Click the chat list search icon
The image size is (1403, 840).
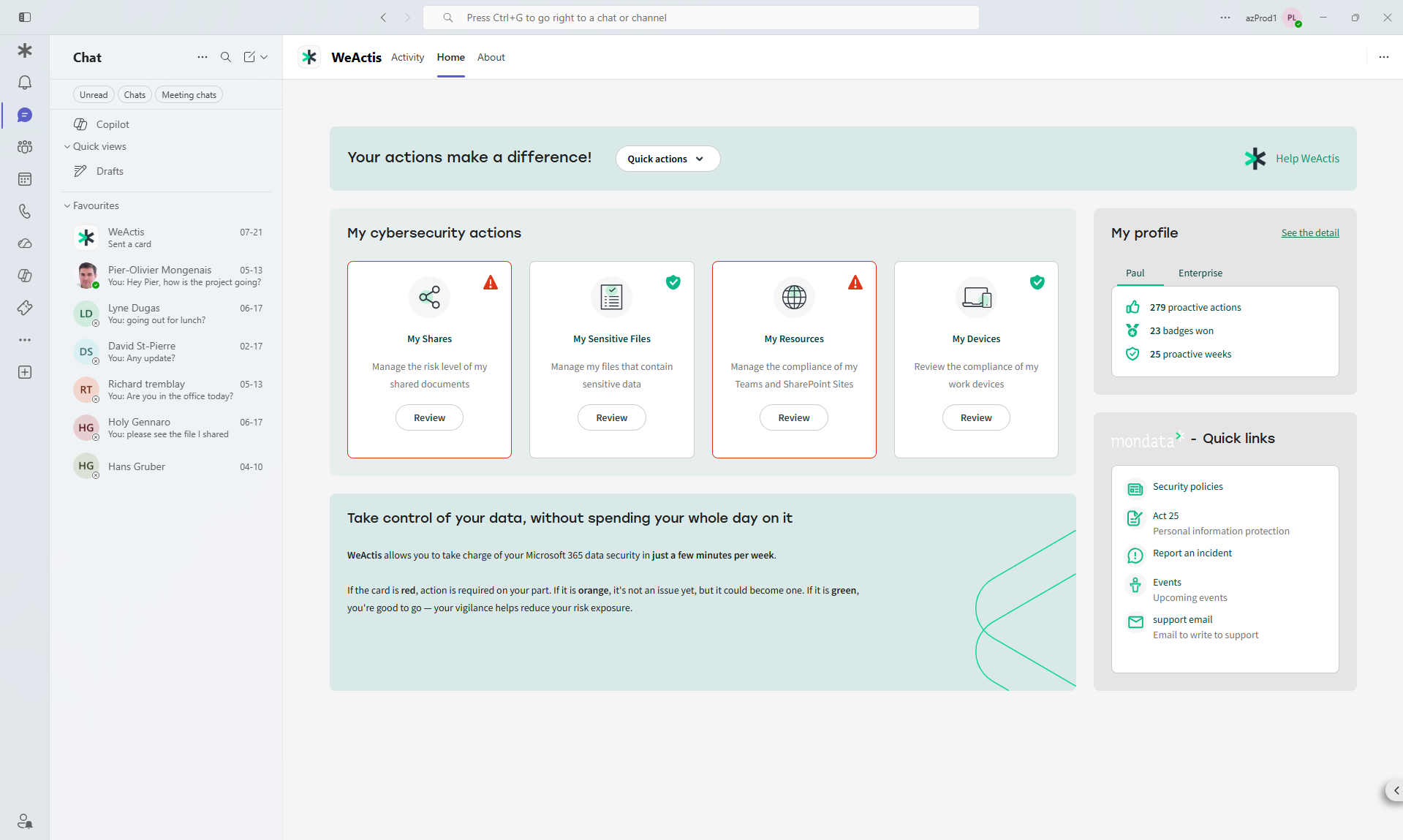click(x=226, y=57)
